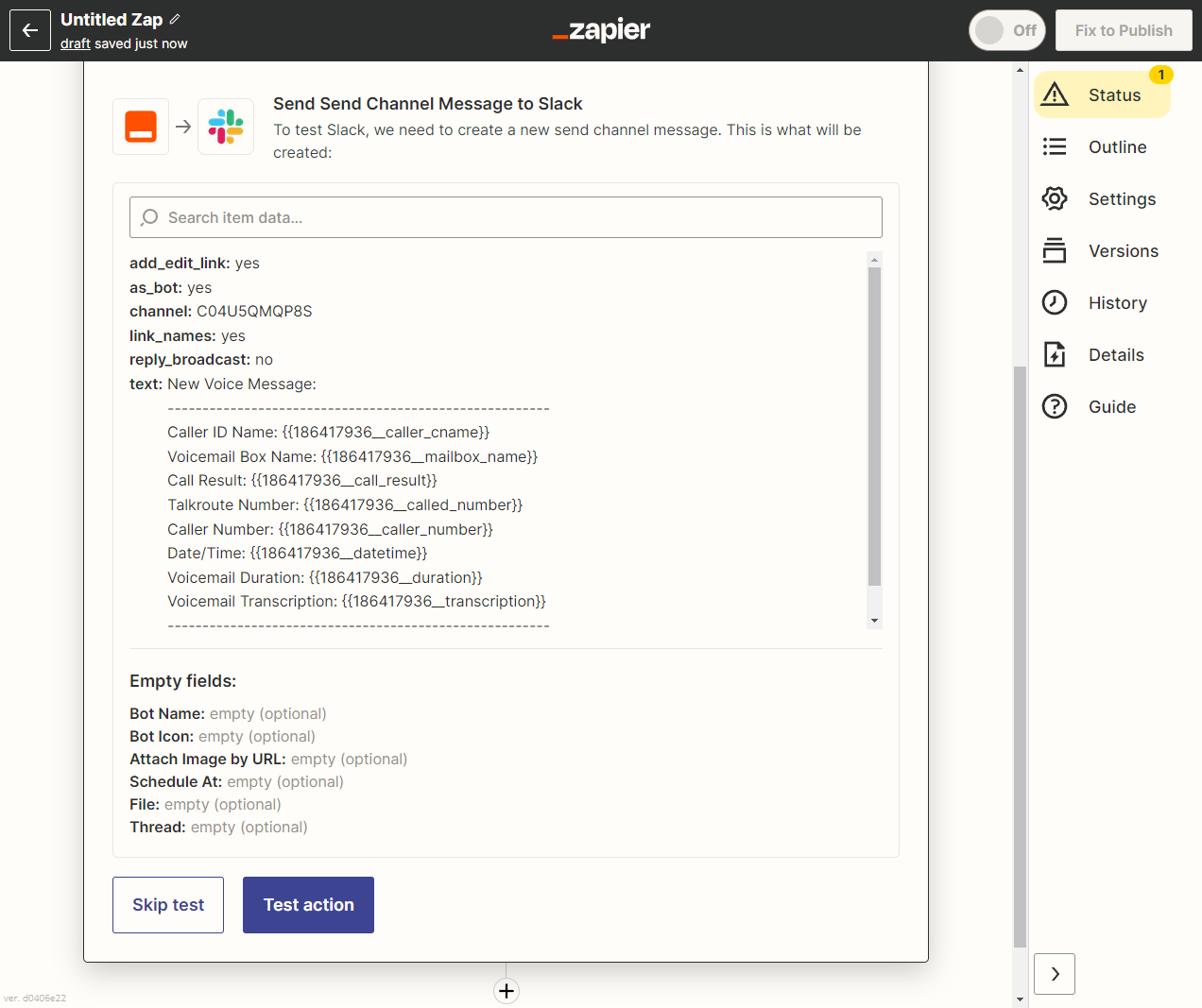Image resolution: width=1202 pixels, height=1008 pixels.
Task: Click the link_names field row
Action: (x=187, y=336)
